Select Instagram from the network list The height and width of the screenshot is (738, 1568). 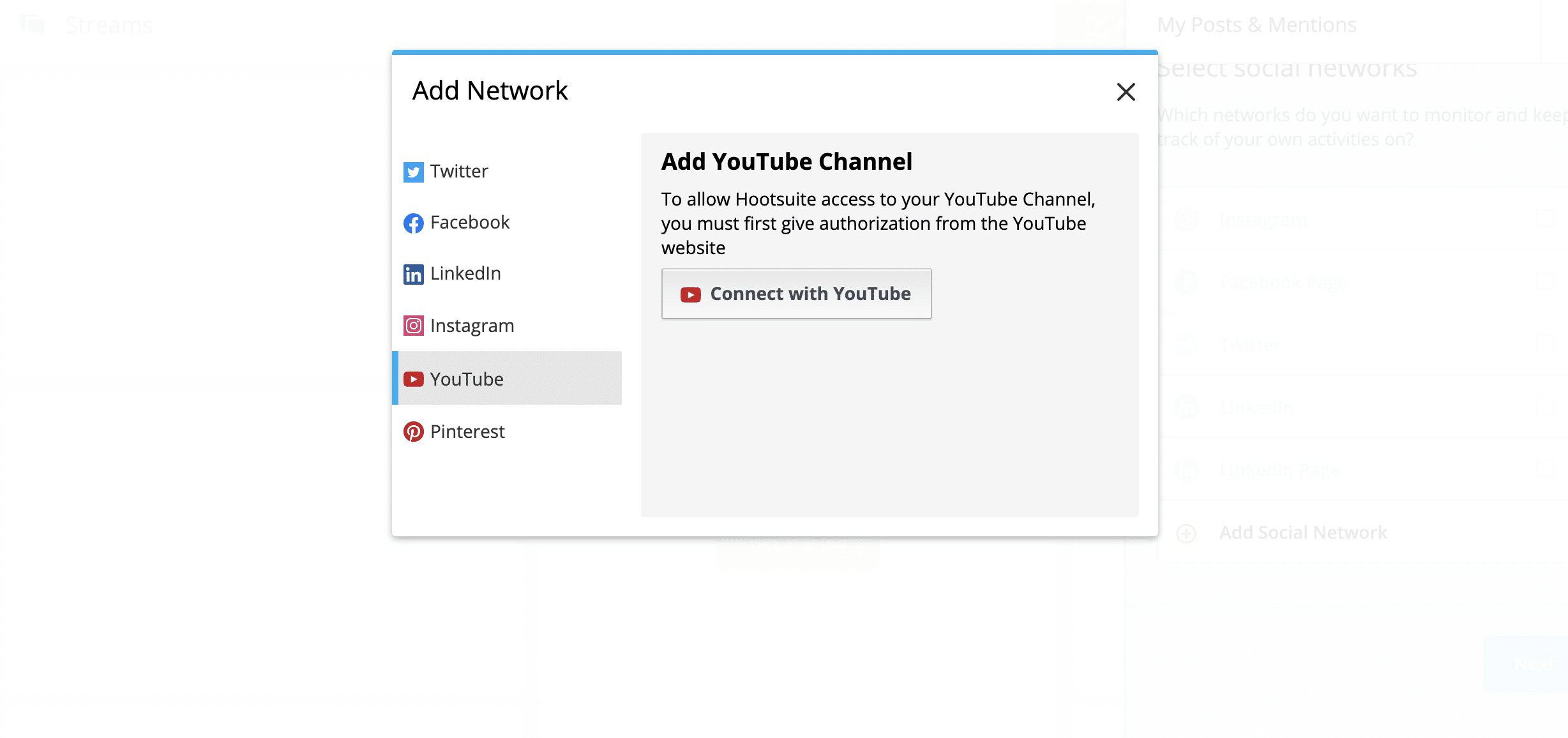(472, 326)
